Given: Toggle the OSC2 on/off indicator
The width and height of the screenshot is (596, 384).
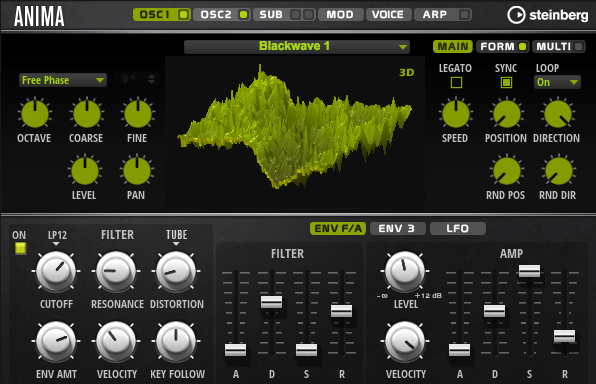Looking at the screenshot, I should coord(243,14).
